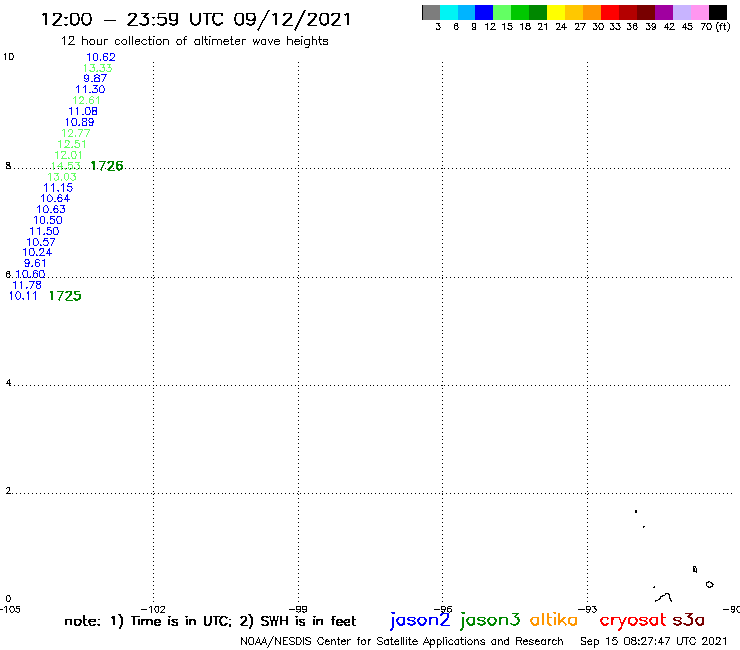
Task: Click the yellow swatch in the color legend
Action: 556,12
